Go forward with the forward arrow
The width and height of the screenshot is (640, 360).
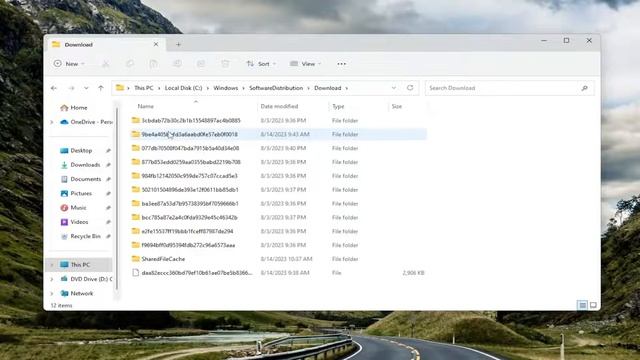[71, 88]
